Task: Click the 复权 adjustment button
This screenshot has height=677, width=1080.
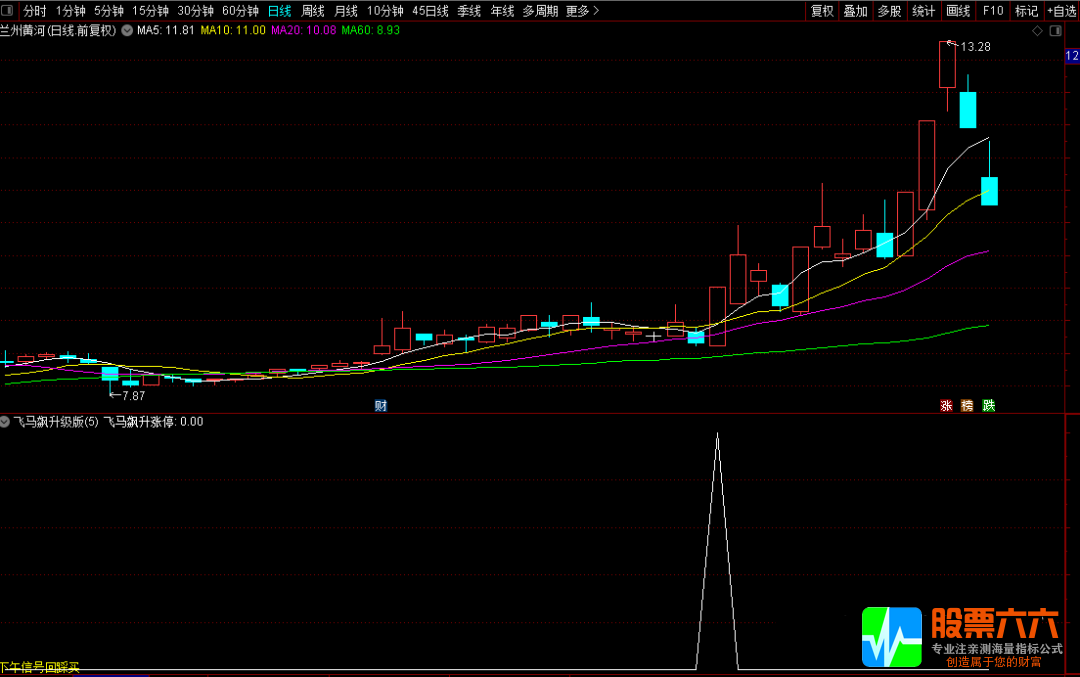Action: (x=822, y=11)
